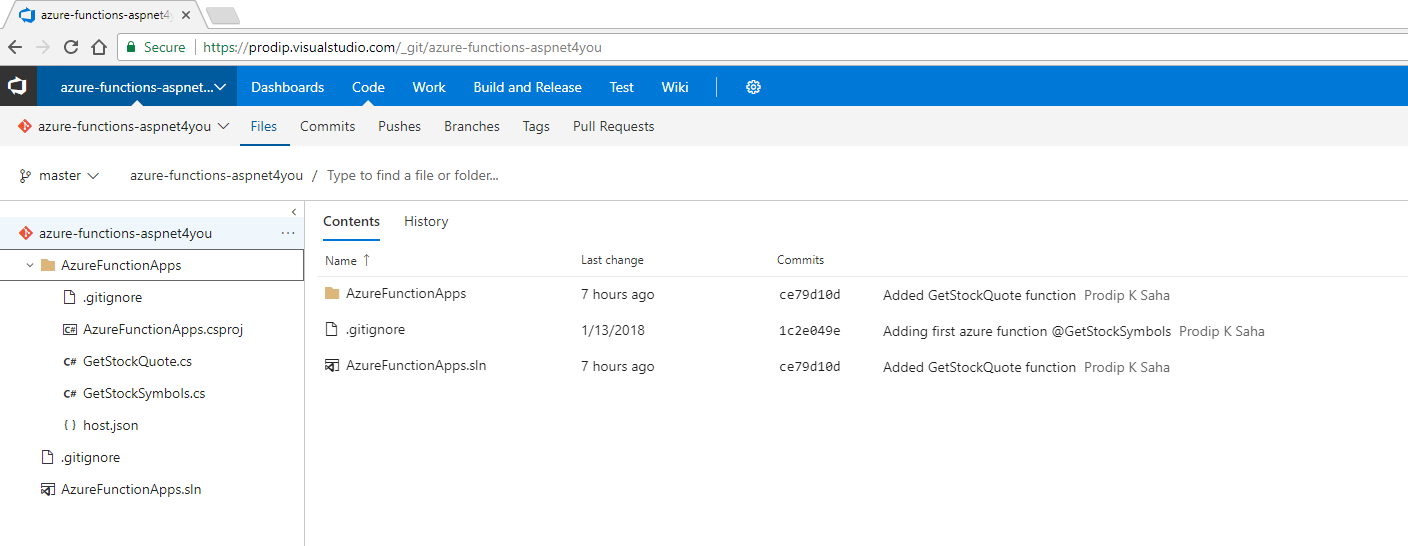Open the more actions ellipsis on the repo root
This screenshot has width=1408, height=546.
point(288,233)
